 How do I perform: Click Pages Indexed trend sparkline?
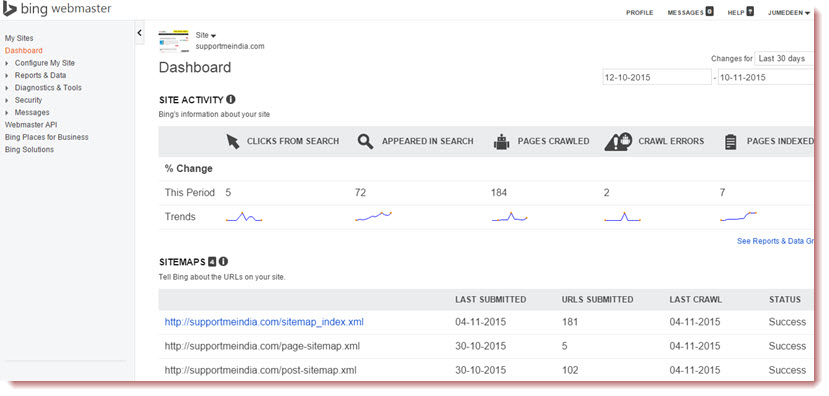[738, 216]
